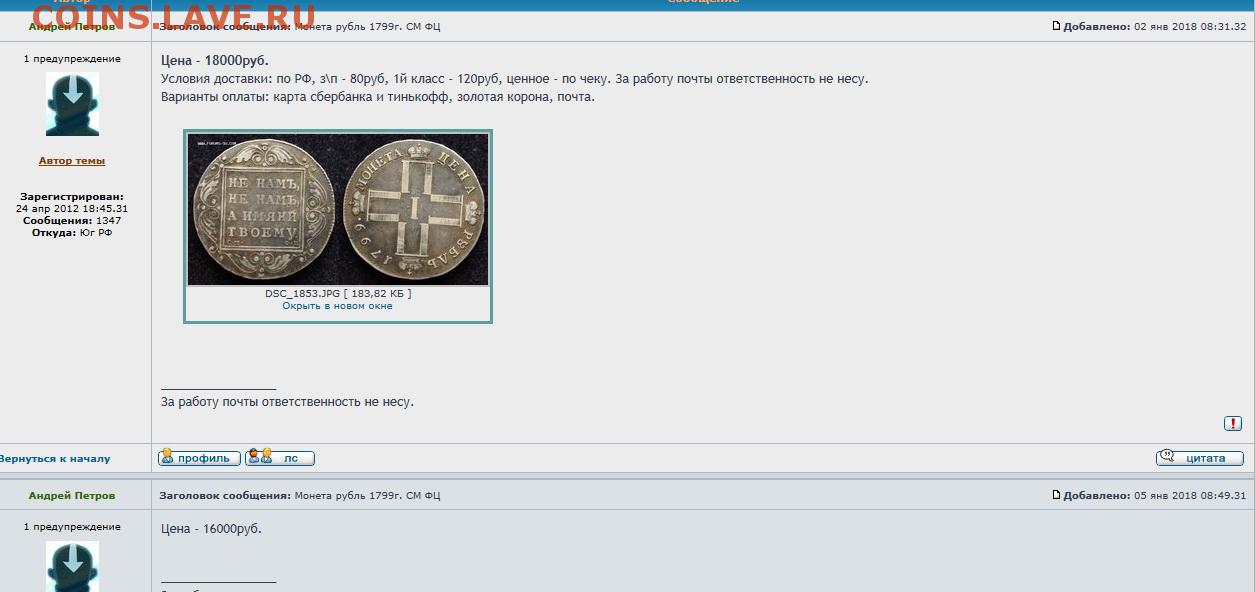Screen dimensions: 1255x592
Task: Click the 'Окрыть в новом окне' link
Action: (338, 306)
